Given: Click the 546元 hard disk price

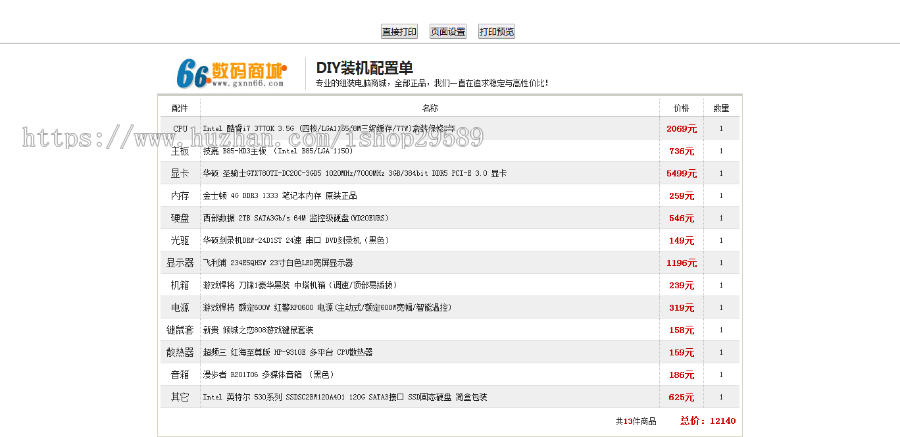Looking at the screenshot, I should [x=681, y=218].
